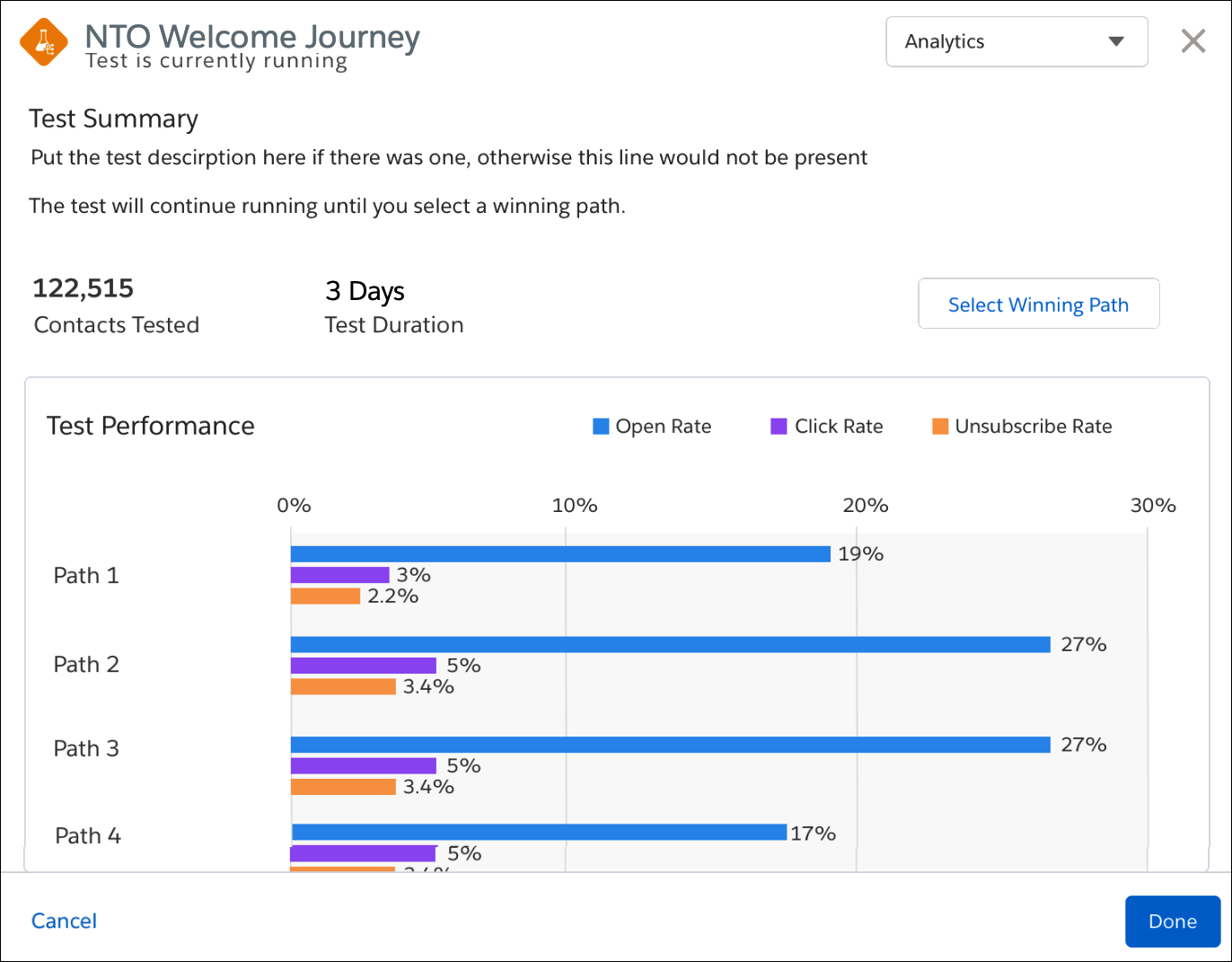Click the Analytics dropdown arrow

(x=1116, y=41)
